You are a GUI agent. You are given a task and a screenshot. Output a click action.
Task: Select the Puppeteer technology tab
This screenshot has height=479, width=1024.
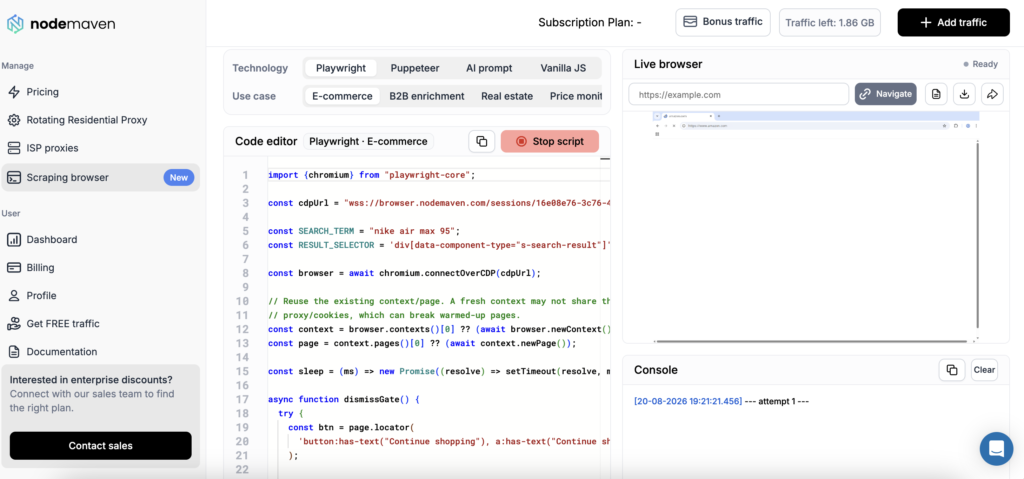(415, 68)
